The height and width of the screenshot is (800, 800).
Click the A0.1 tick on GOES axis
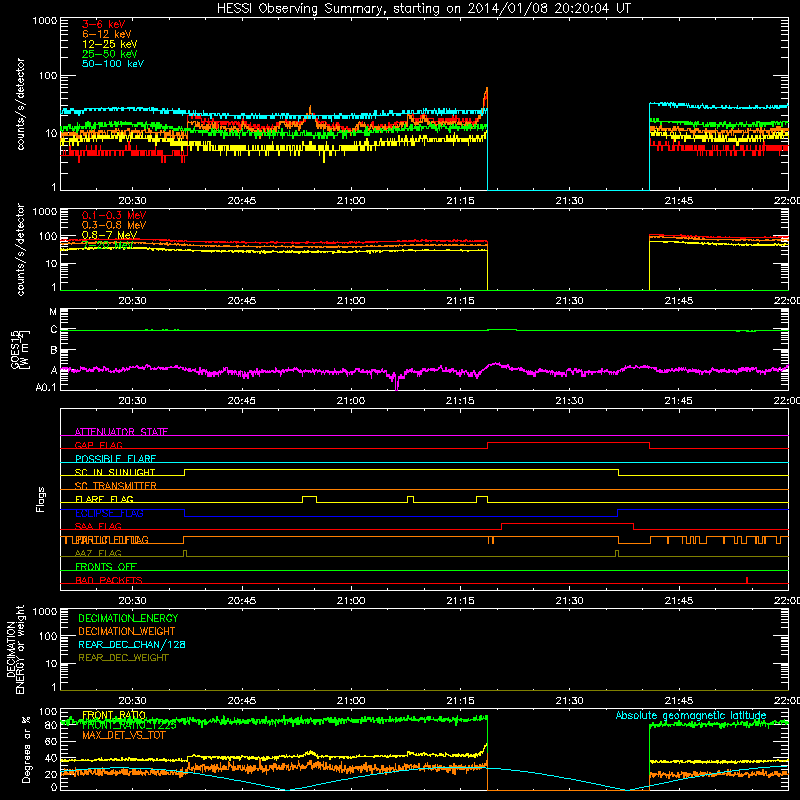click(46, 388)
